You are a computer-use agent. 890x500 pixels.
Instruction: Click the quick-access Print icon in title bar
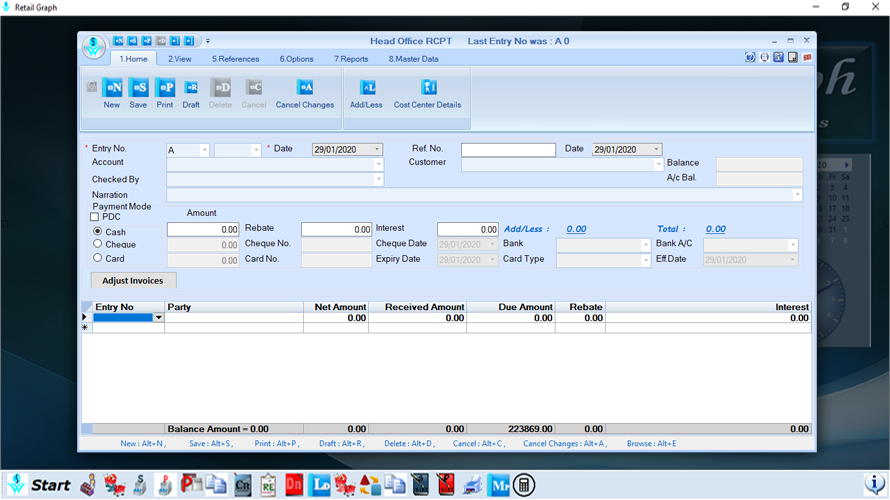point(146,41)
